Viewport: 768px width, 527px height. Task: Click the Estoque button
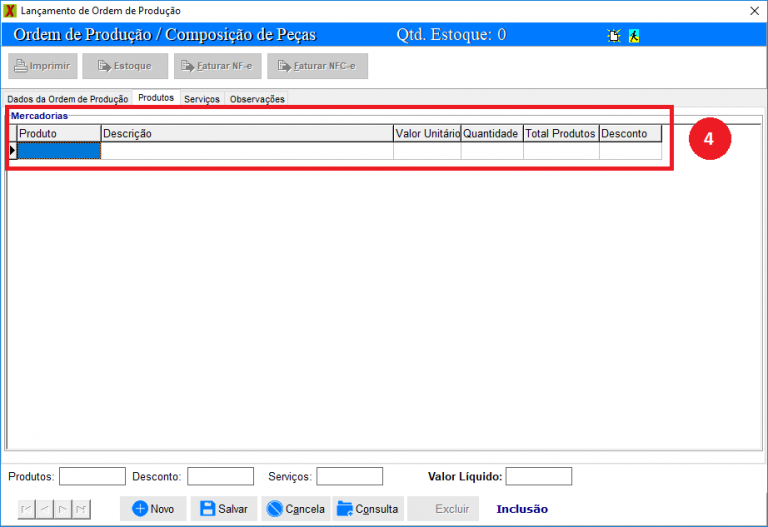tap(125, 66)
